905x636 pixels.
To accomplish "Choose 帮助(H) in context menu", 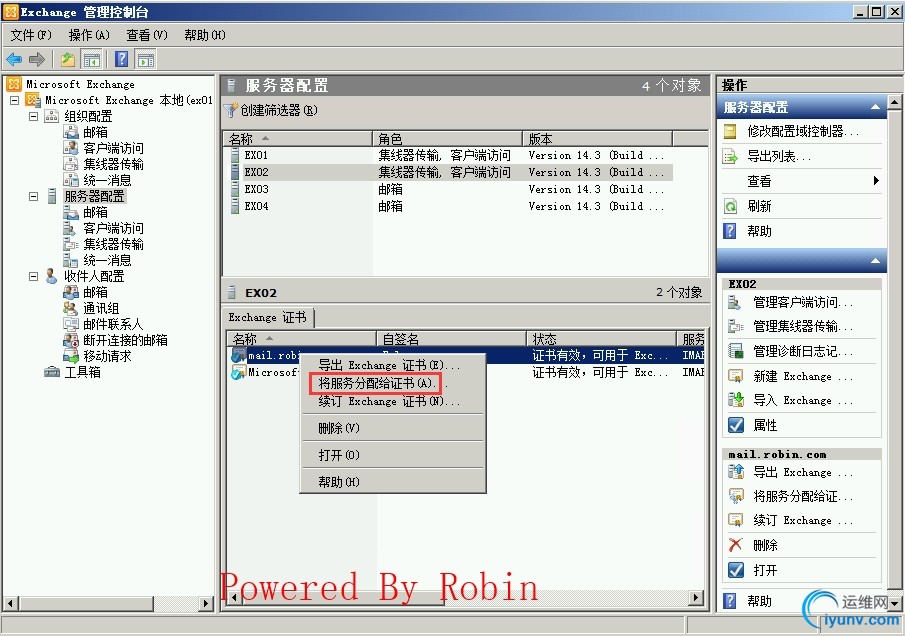I will point(392,482).
